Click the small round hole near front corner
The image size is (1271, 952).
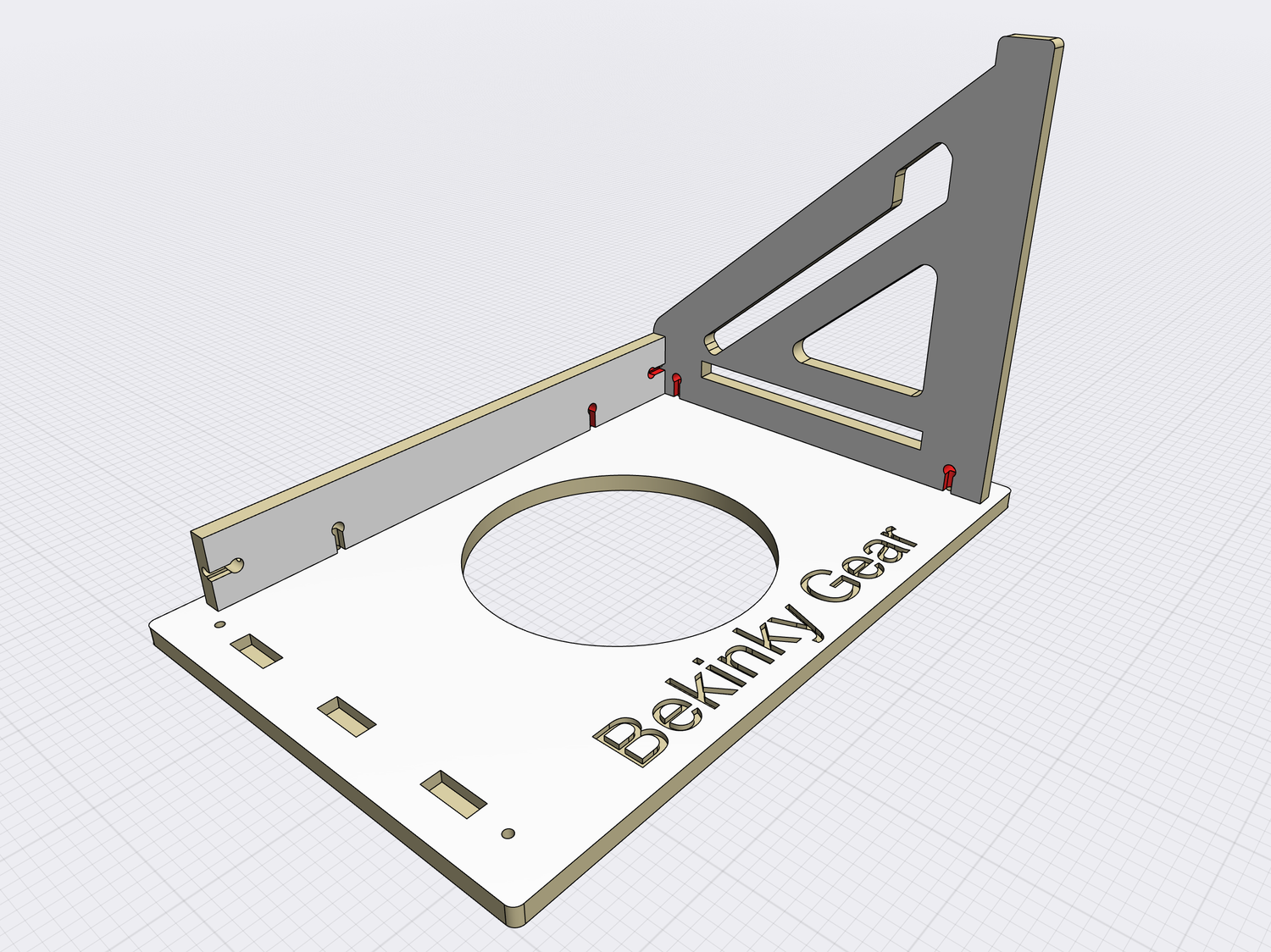click(x=508, y=834)
